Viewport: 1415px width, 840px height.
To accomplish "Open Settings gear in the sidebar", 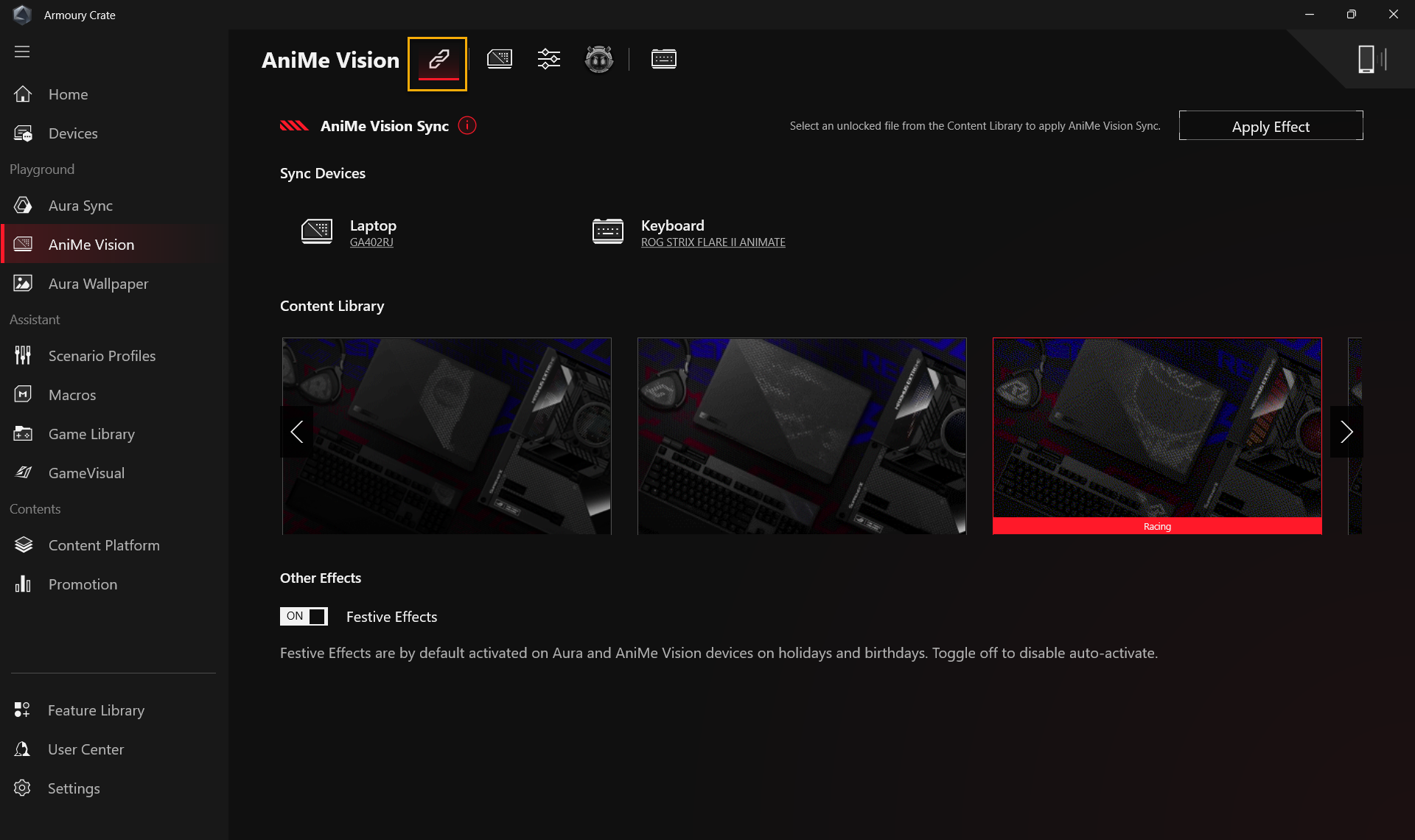I will pyautogui.click(x=73, y=788).
